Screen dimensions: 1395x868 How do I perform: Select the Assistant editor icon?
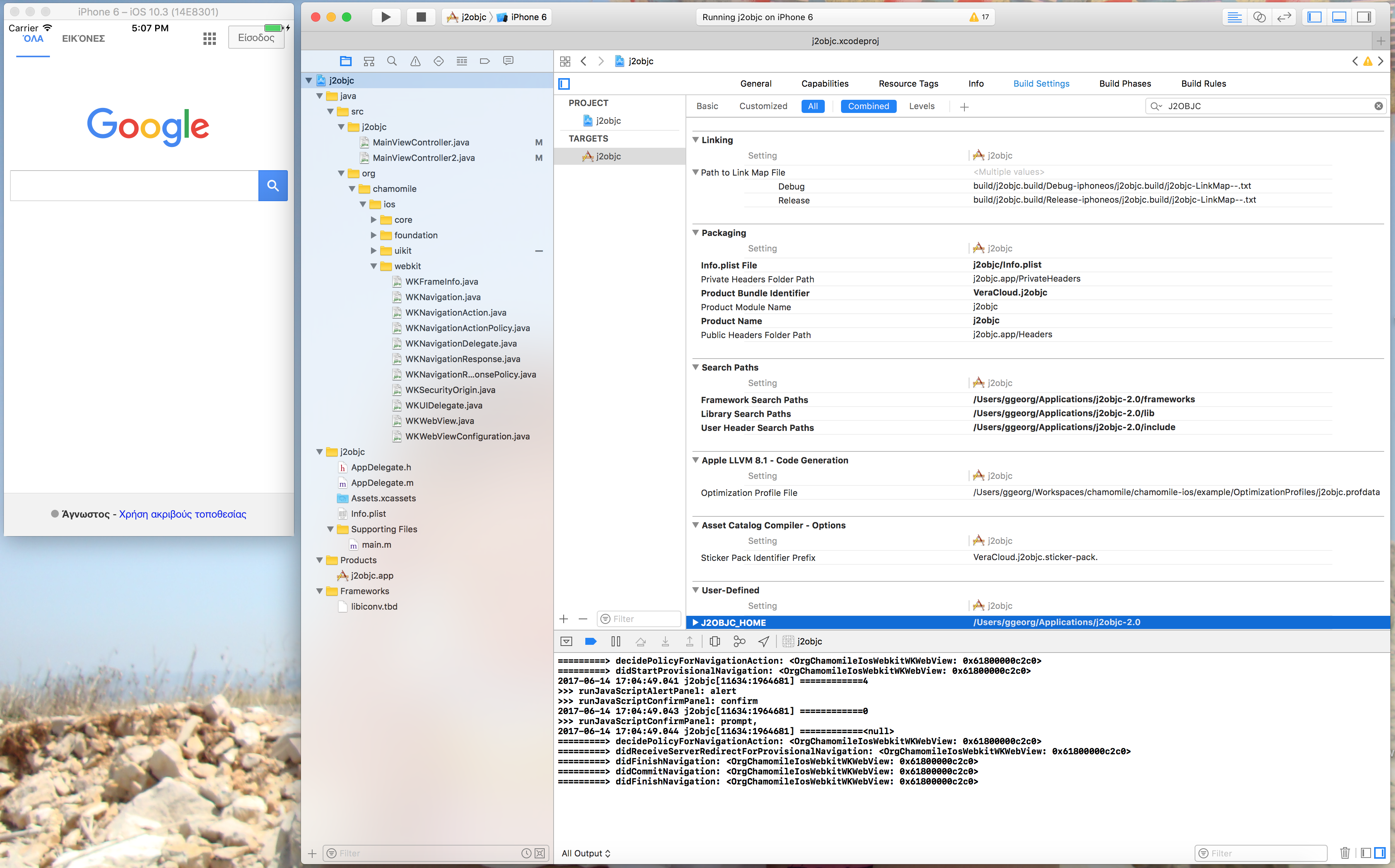[1259, 17]
